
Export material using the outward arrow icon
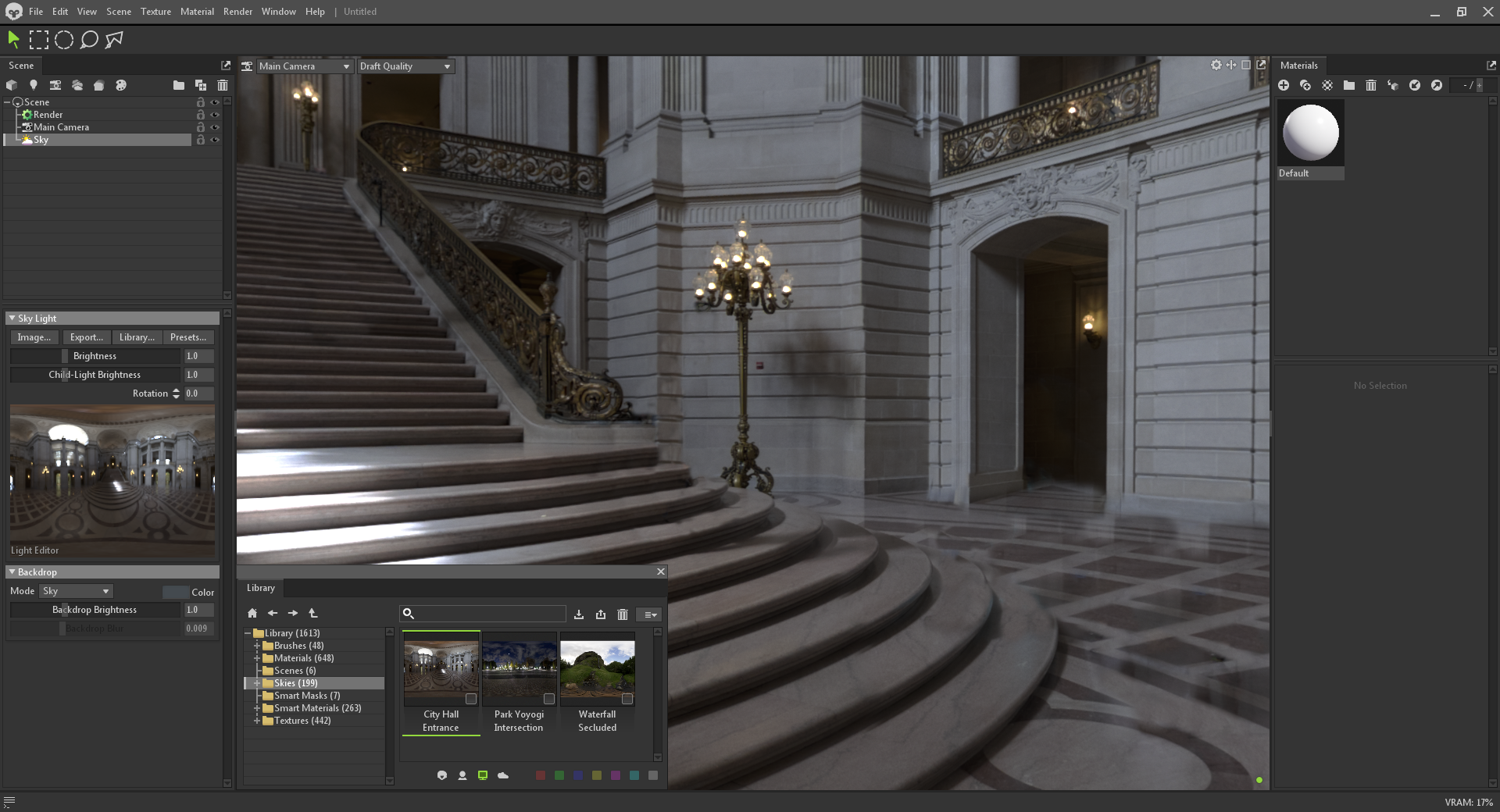tap(1437, 85)
